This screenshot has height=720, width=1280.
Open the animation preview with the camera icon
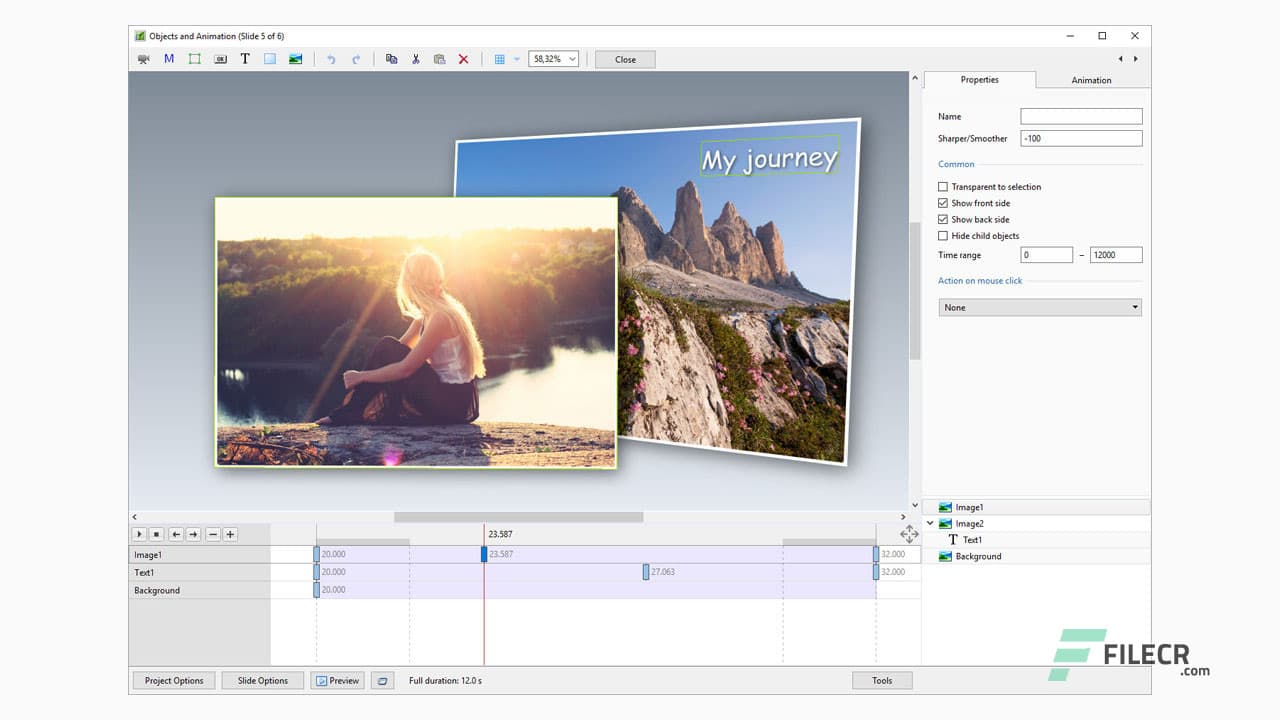pos(143,59)
